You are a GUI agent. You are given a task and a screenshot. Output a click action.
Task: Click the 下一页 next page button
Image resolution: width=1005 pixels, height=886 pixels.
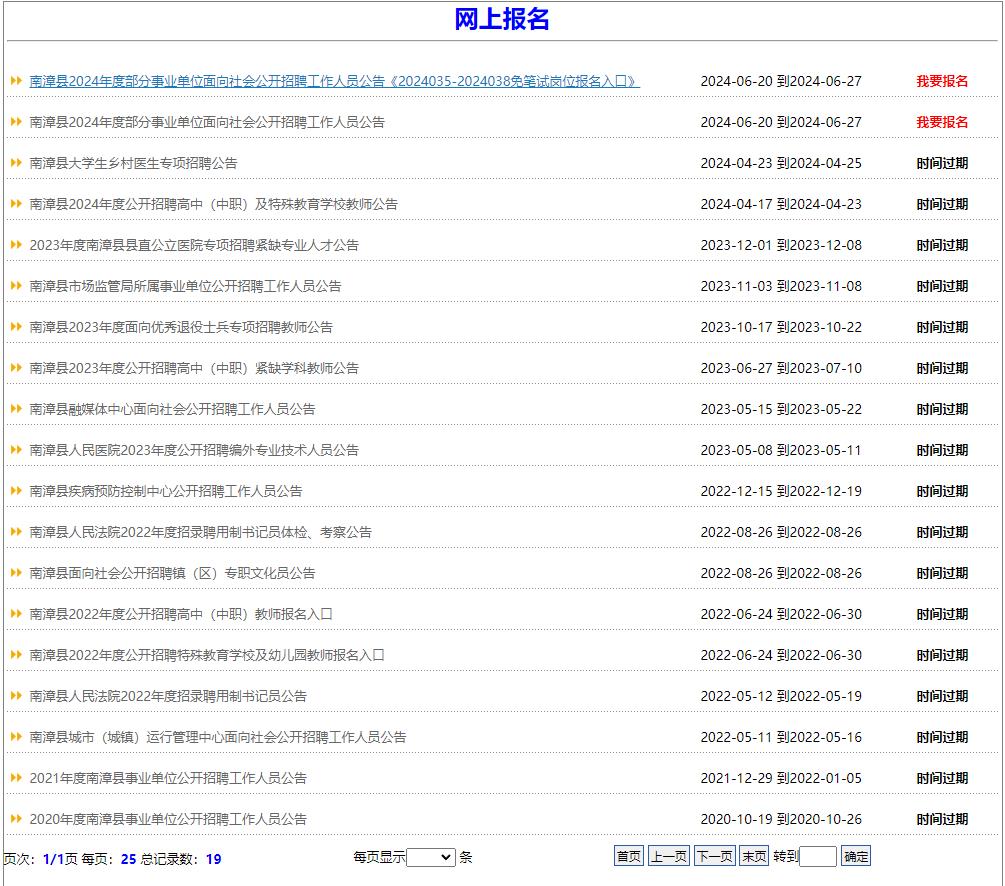pyautogui.click(x=714, y=857)
